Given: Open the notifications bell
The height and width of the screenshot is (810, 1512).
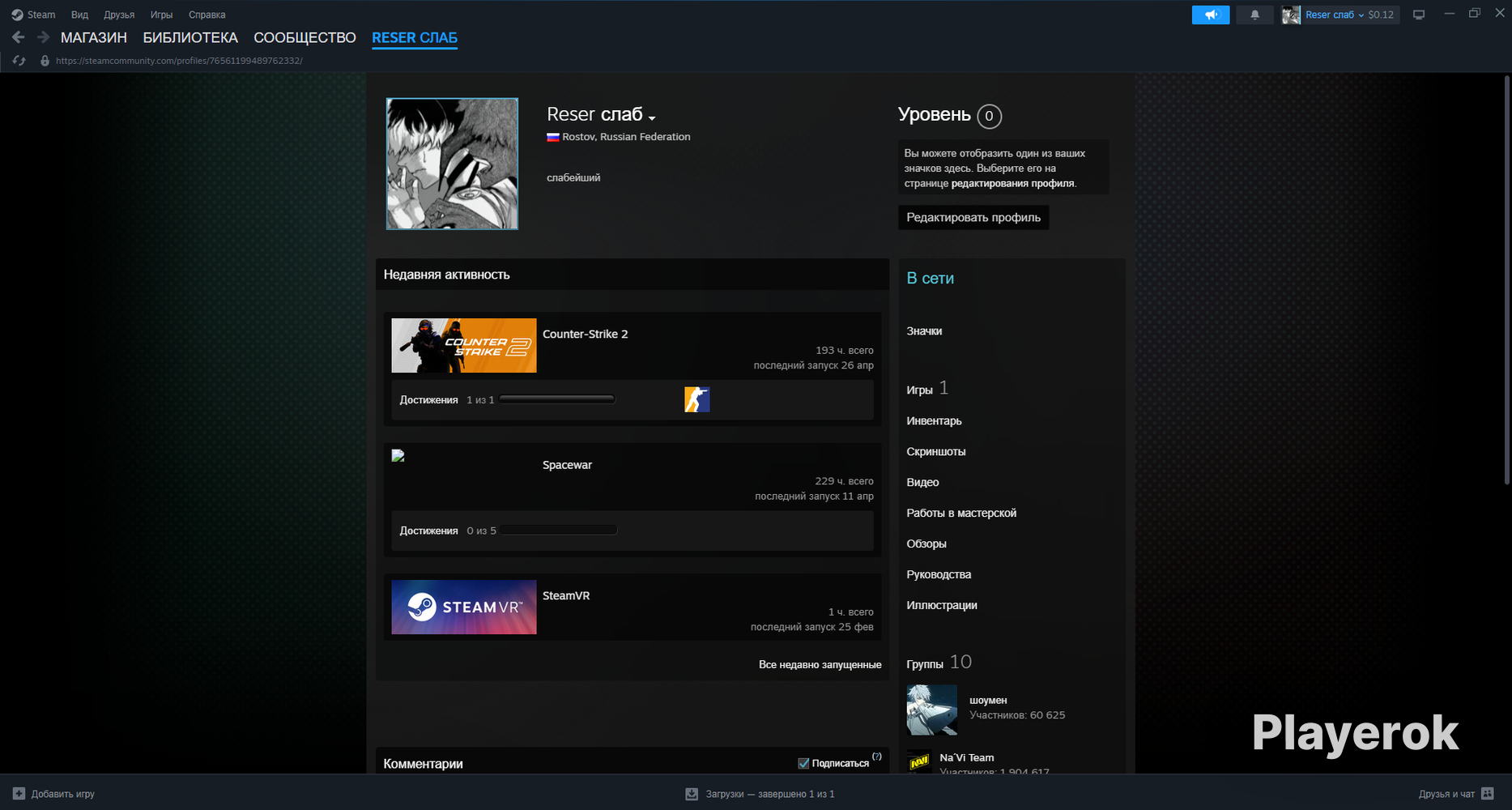Looking at the screenshot, I should pos(1254,15).
